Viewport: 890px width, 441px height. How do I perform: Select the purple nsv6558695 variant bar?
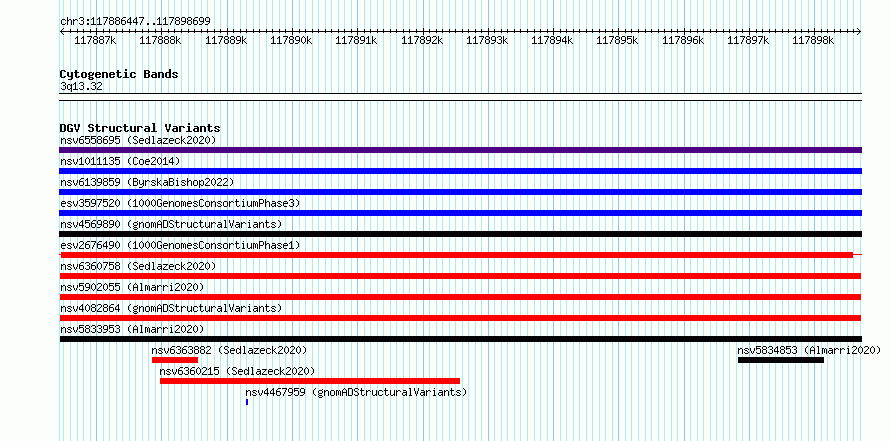coord(461,150)
